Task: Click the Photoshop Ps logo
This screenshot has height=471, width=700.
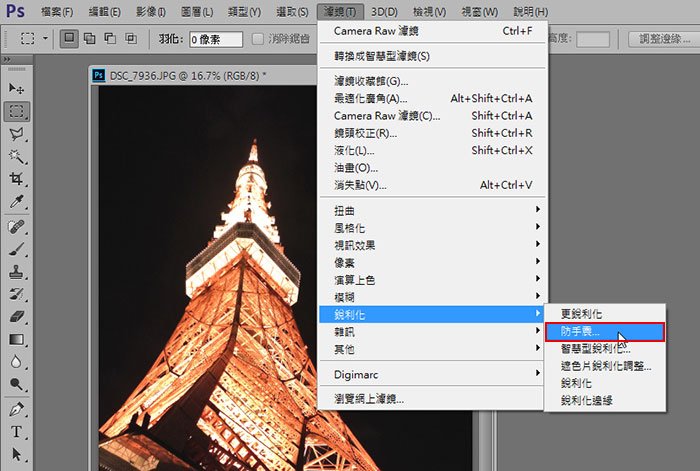Action: coord(15,10)
